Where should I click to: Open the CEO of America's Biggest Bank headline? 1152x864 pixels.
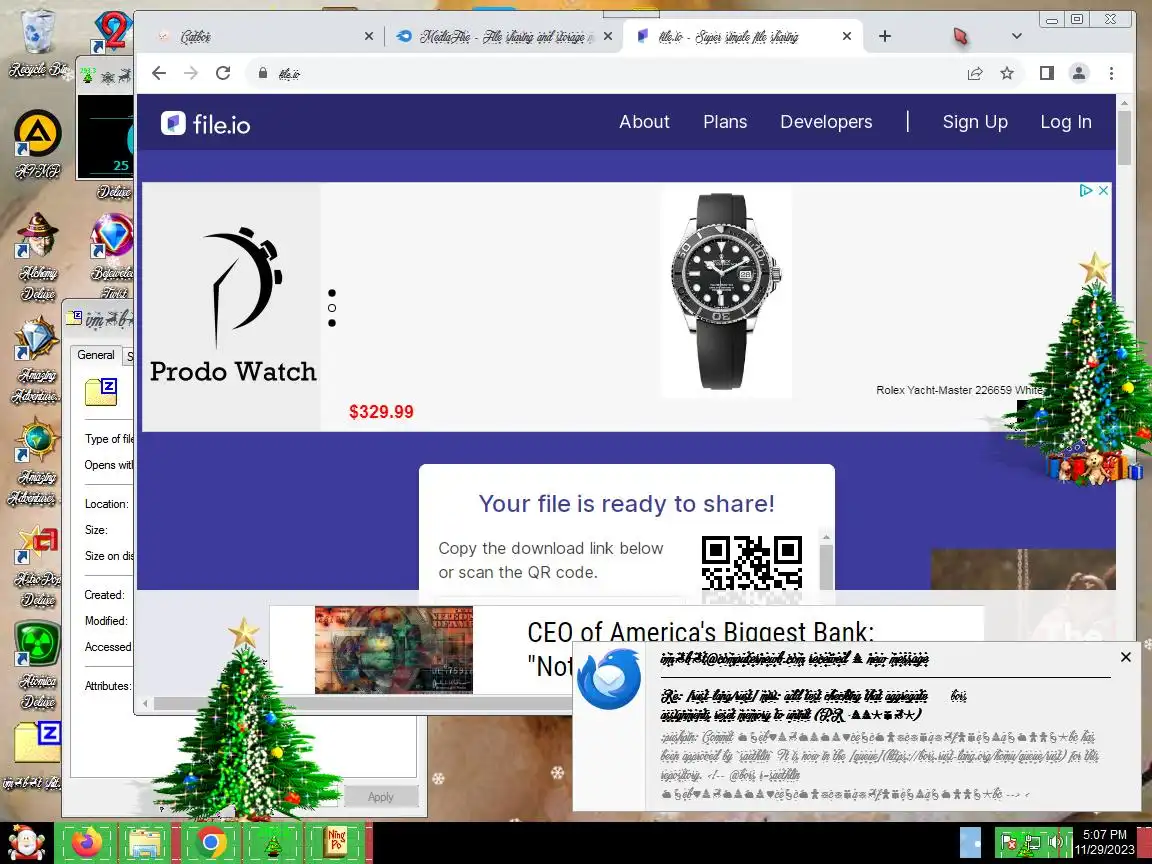tap(701, 632)
